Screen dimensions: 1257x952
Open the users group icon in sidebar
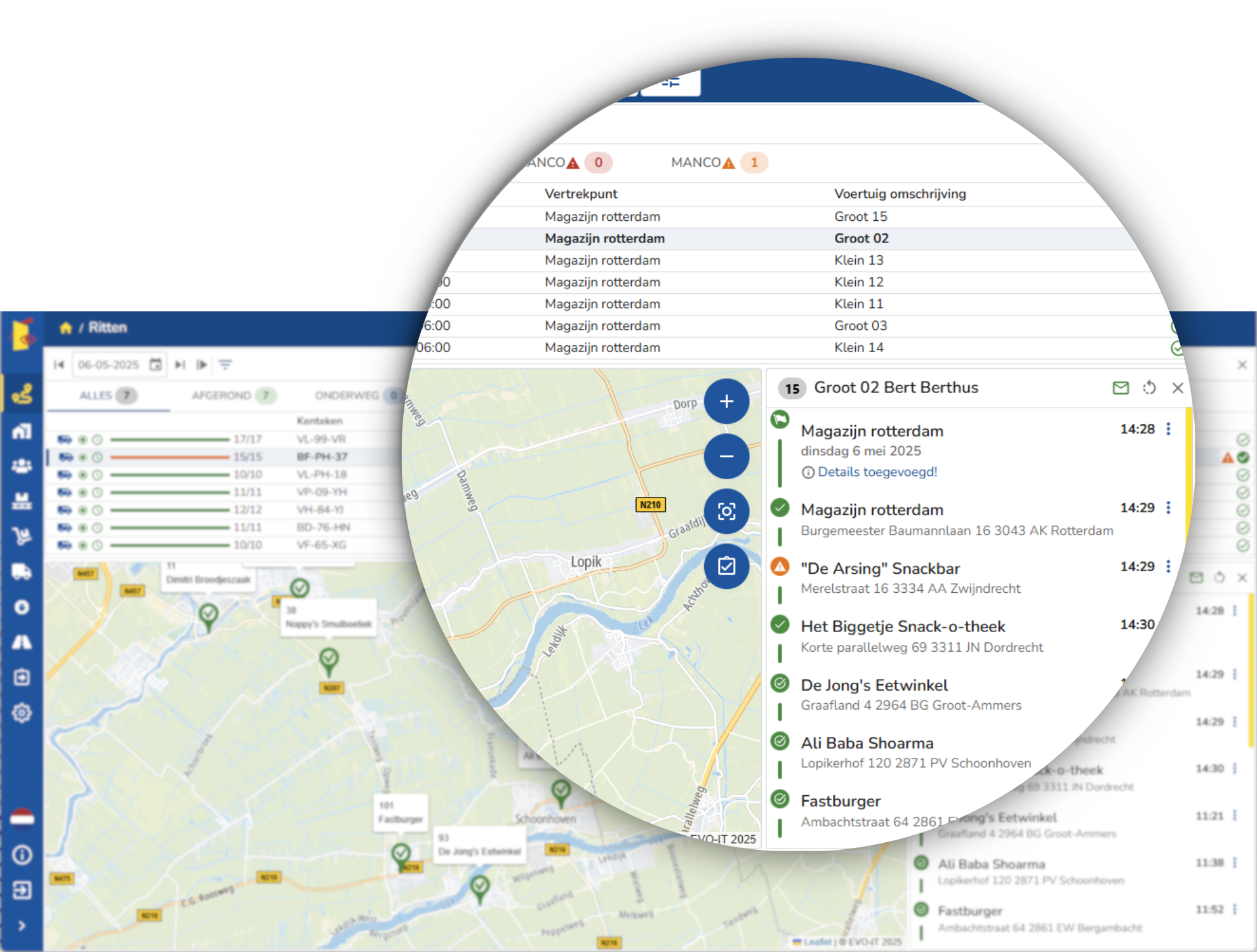coord(22,466)
